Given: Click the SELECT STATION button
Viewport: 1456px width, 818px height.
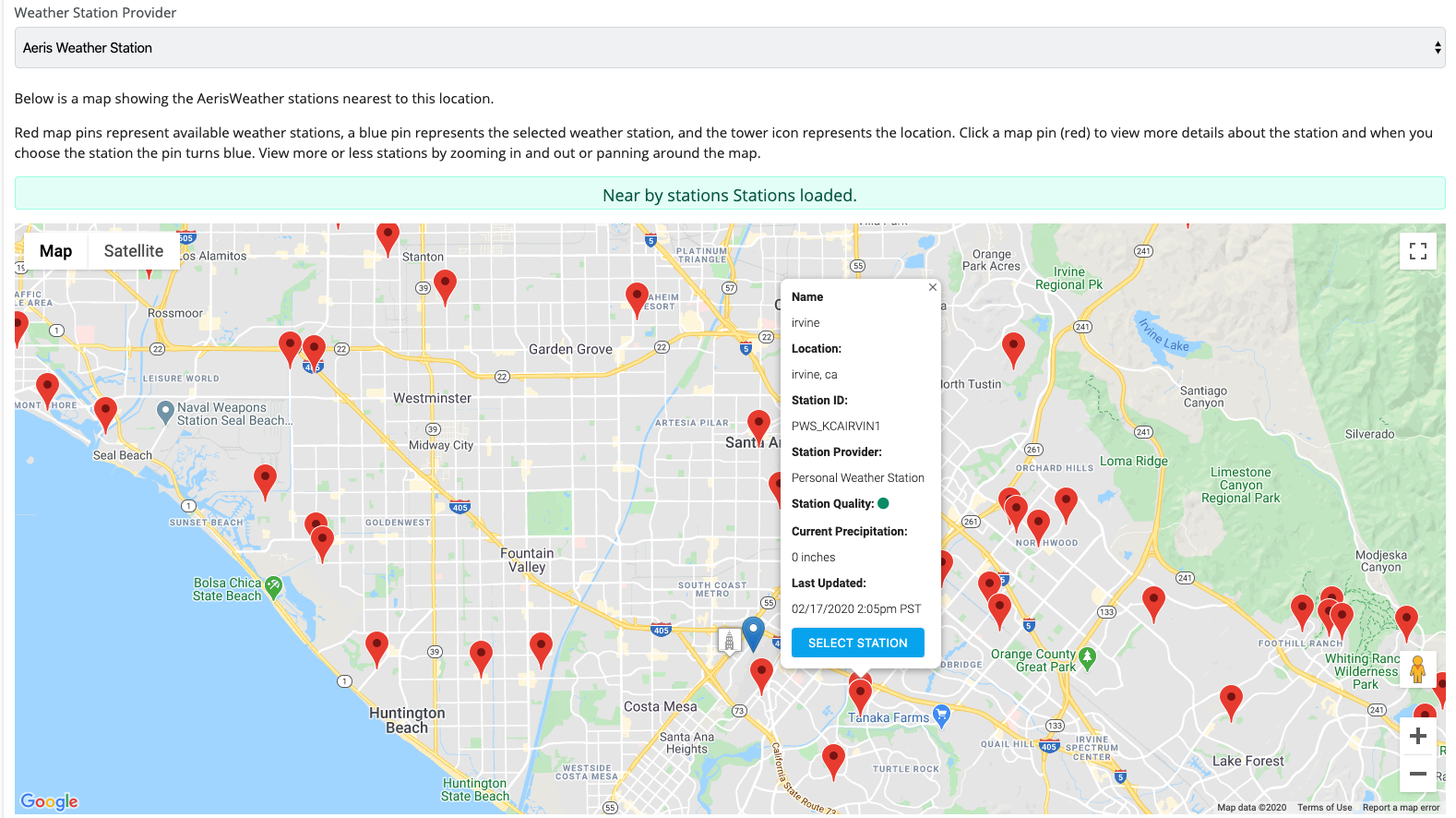Looking at the screenshot, I should (858, 643).
